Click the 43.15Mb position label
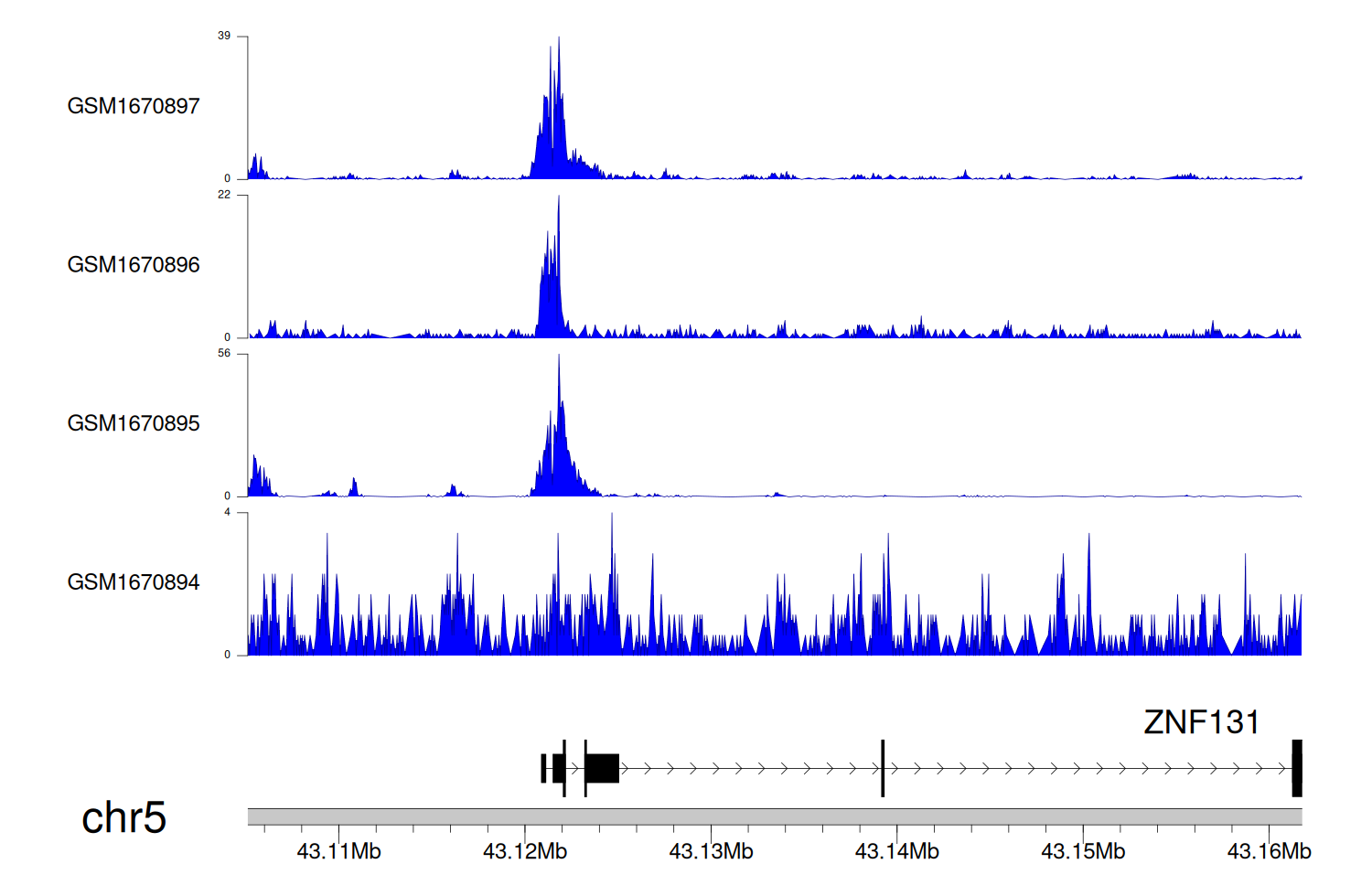This screenshot has width=1372, height=896. [x=1083, y=852]
